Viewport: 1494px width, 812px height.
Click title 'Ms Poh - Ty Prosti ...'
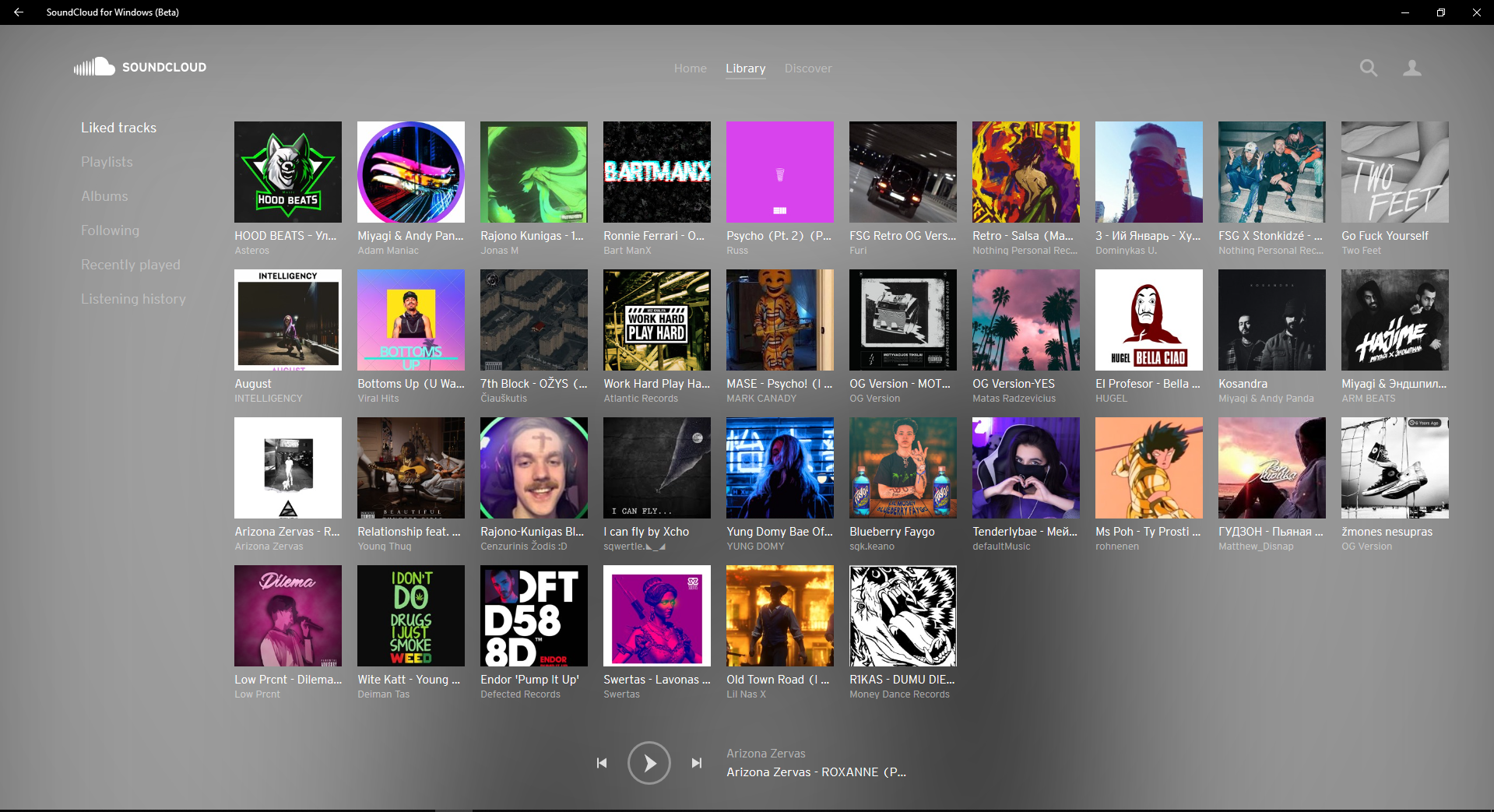click(x=1148, y=532)
